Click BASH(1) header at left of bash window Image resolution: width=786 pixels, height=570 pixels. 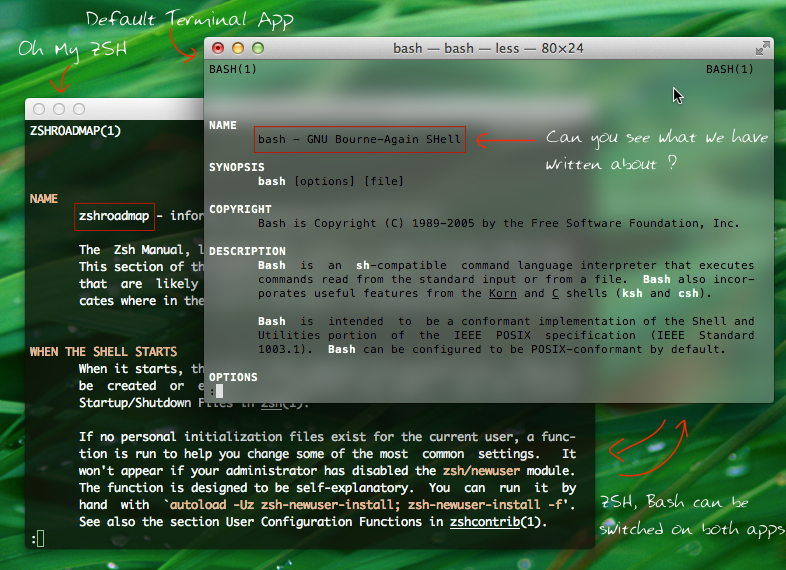pos(233,69)
